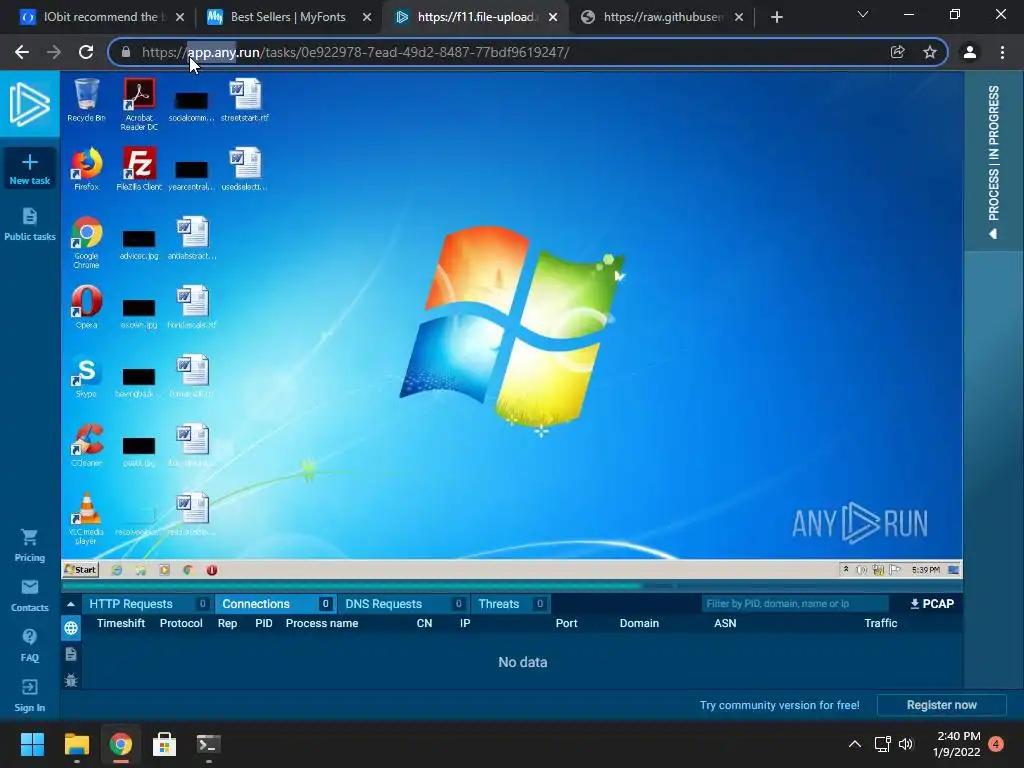Switch to Threats tab
Image resolution: width=1024 pixels, height=768 pixels.
click(511, 604)
